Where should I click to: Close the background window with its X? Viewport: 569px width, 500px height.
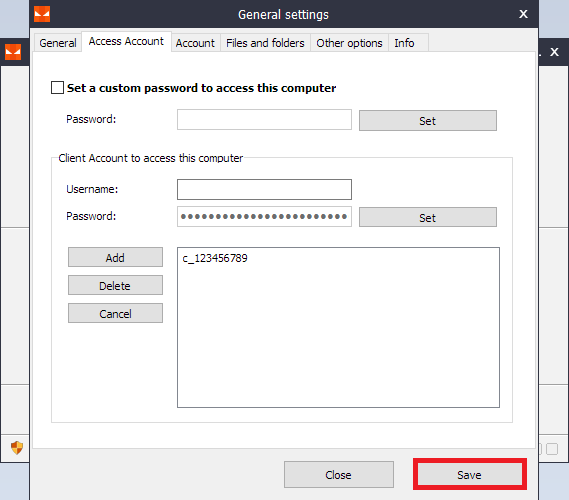tap(554, 52)
